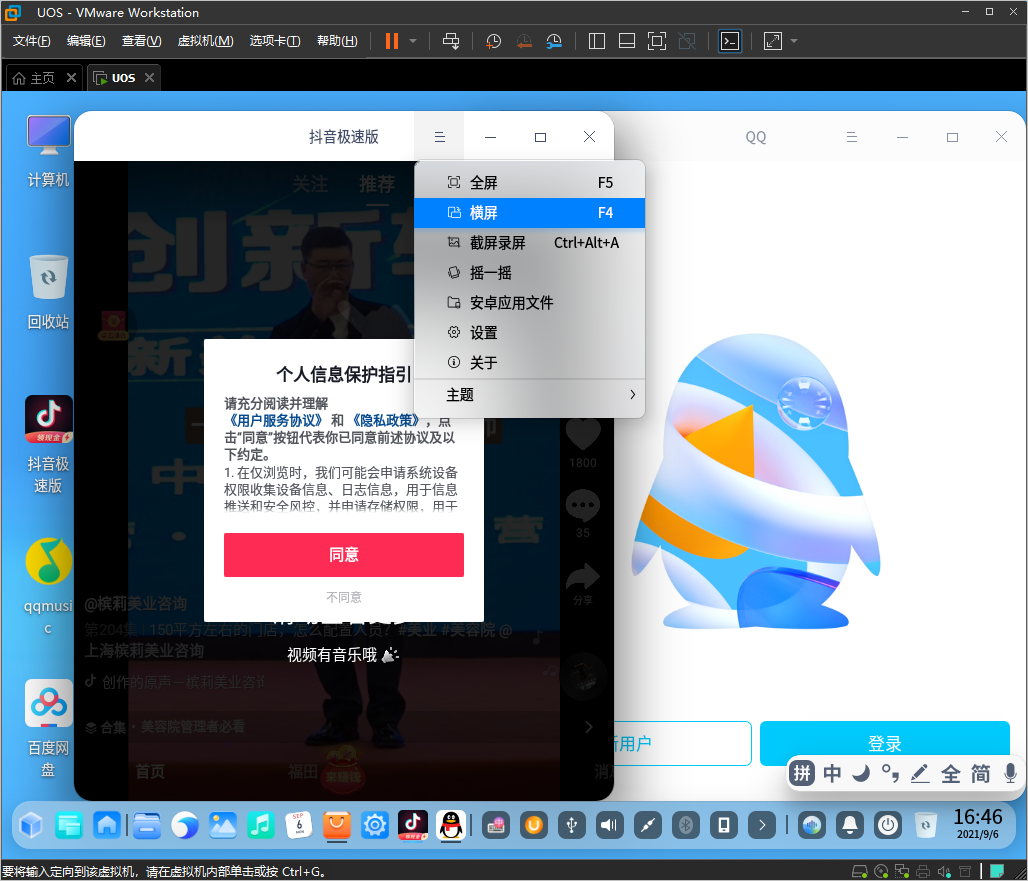Viewport: 1028px width, 881px height.
Task: Open the 查看(V) menu
Action: pyautogui.click(x=142, y=41)
